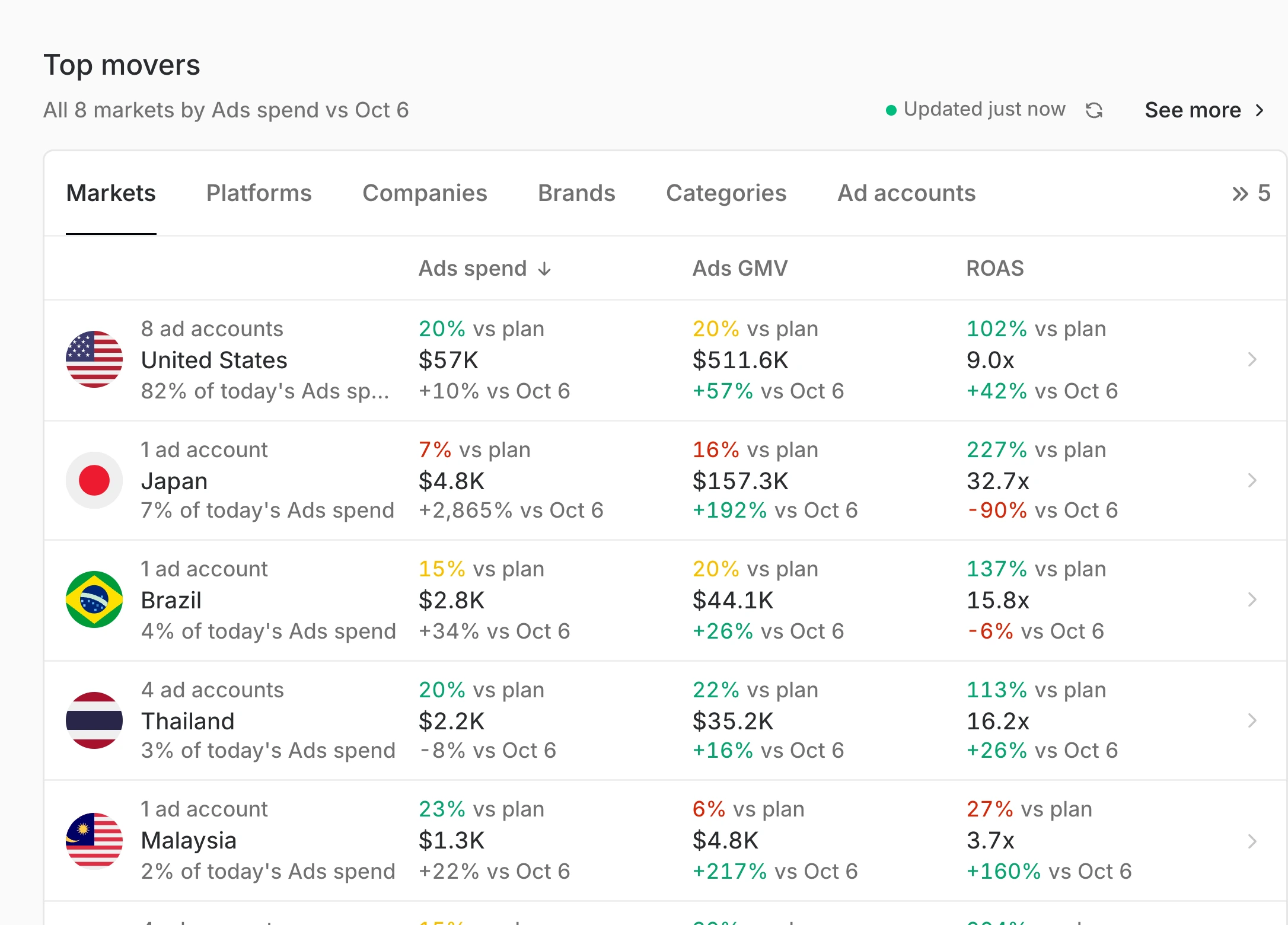The image size is (1288, 925).
Task: Expand the Brazil row chevron
Action: (1252, 599)
